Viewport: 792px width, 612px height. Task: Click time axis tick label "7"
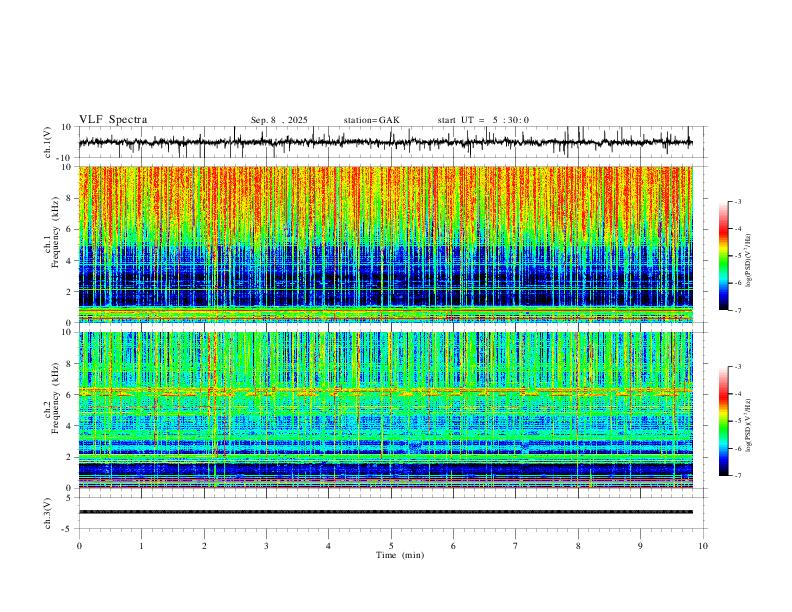tap(516, 546)
